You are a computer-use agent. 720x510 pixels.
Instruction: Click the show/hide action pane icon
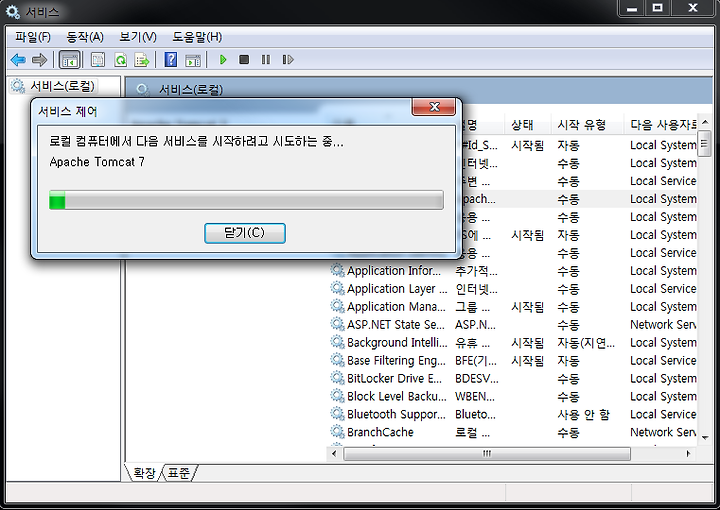tap(193, 60)
